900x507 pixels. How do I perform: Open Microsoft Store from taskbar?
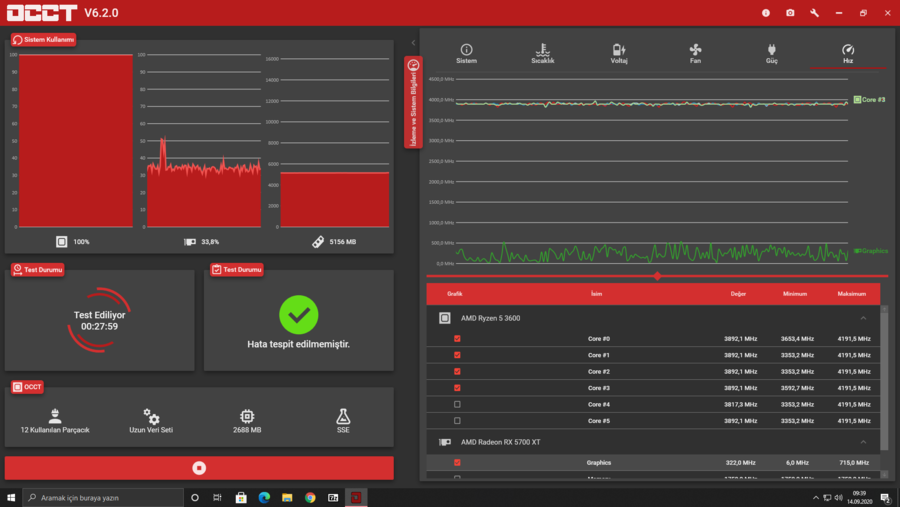click(x=241, y=497)
